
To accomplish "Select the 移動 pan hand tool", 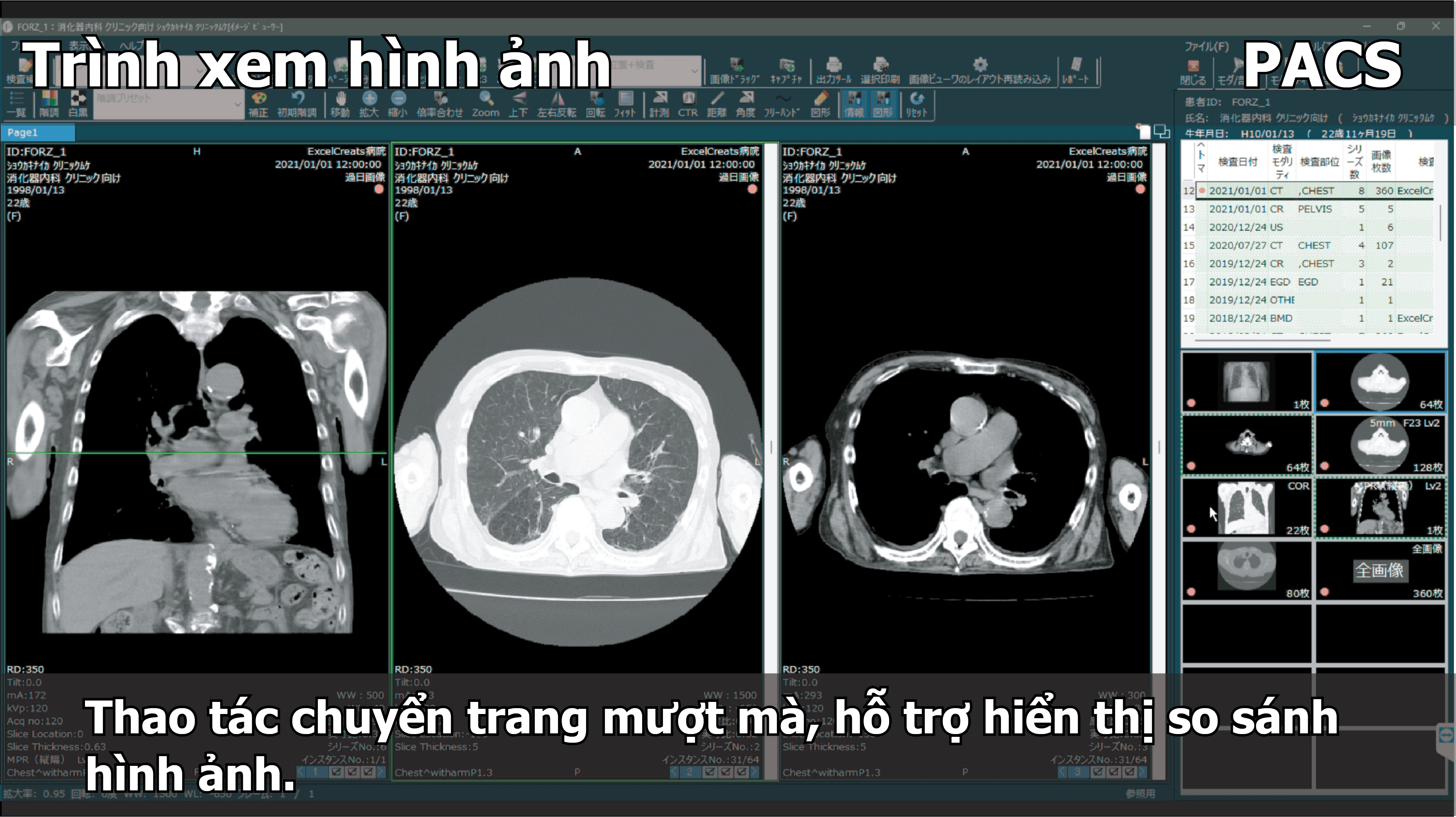I will point(340,104).
